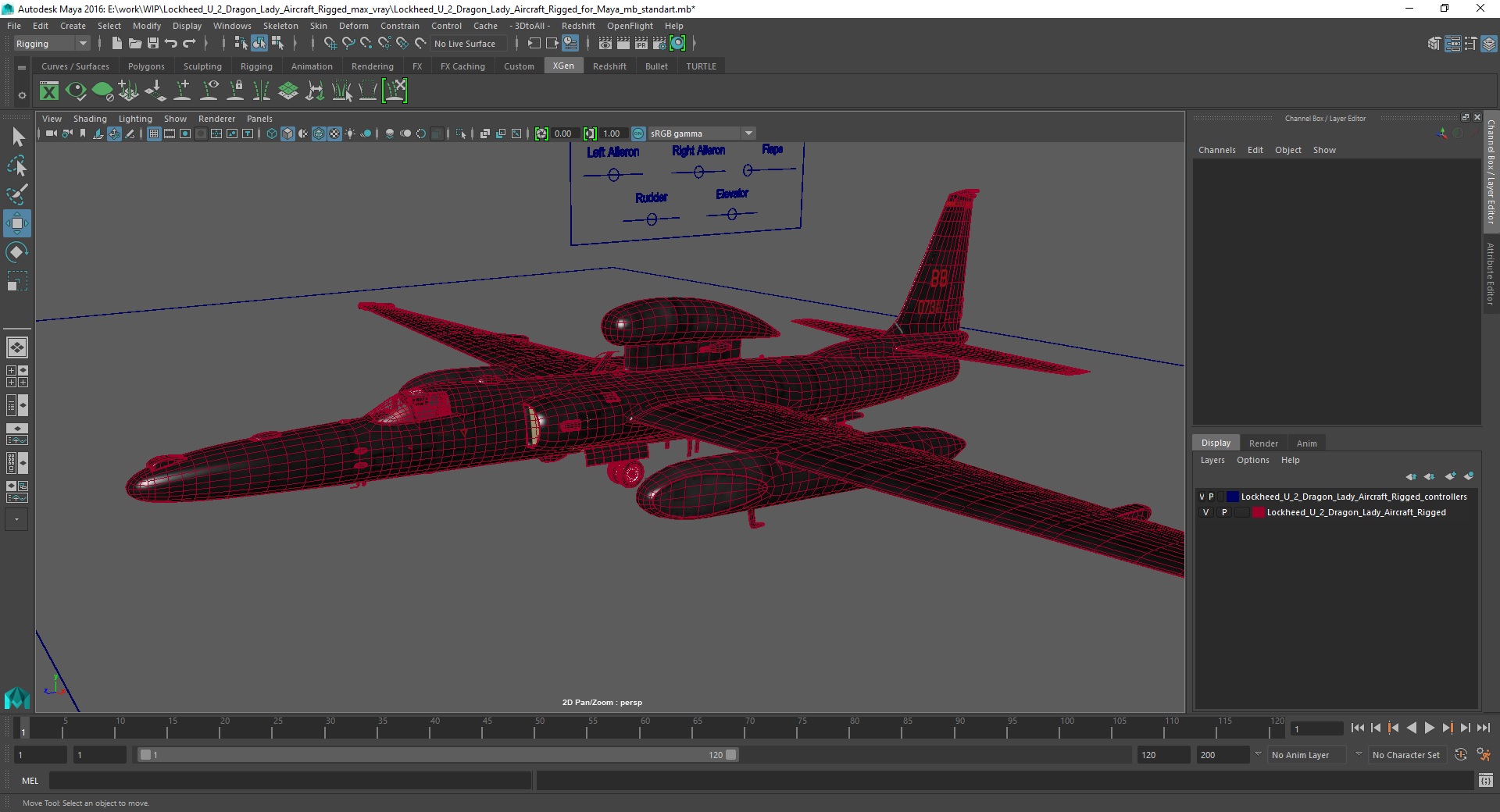Image resolution: width=1500 pixels, height=812 pixels.
Task: Click the auto keyframe toggle icon
Action: pos(1461,754)
